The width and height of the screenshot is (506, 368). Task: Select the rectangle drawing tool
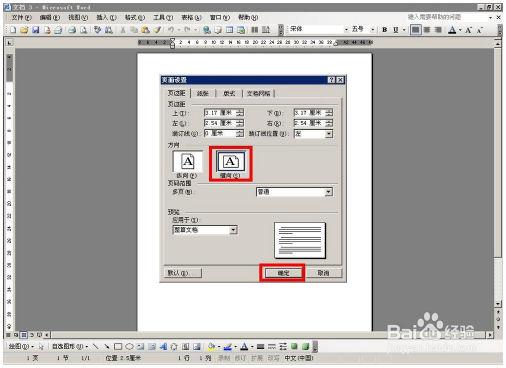118,347
